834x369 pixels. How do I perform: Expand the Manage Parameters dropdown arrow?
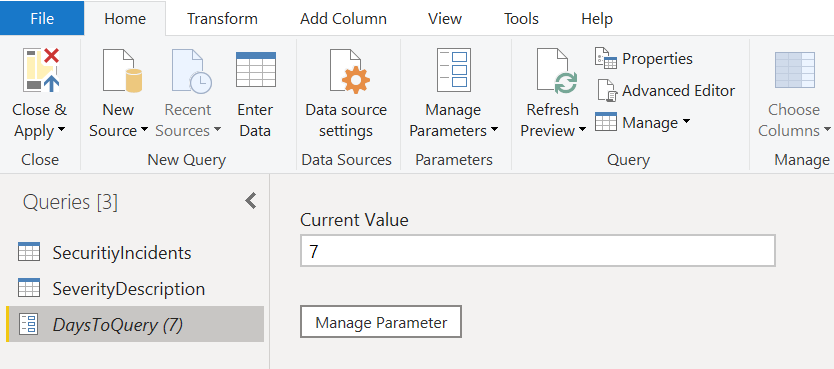pos(494,130)
